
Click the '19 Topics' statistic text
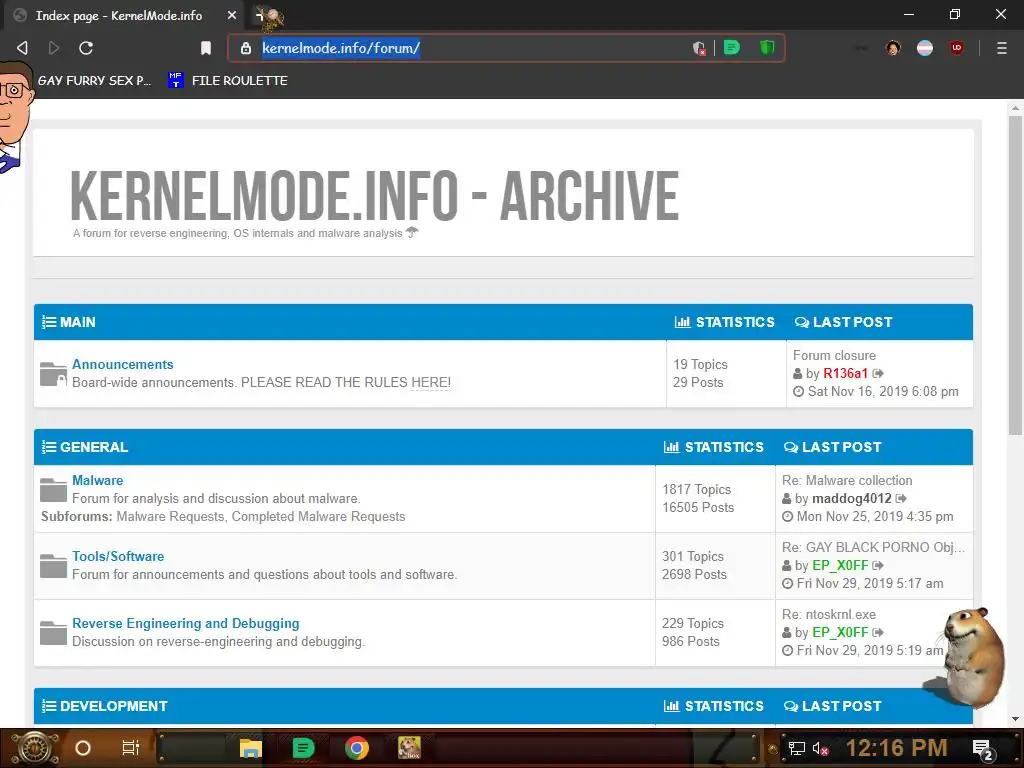pos(700,364)
